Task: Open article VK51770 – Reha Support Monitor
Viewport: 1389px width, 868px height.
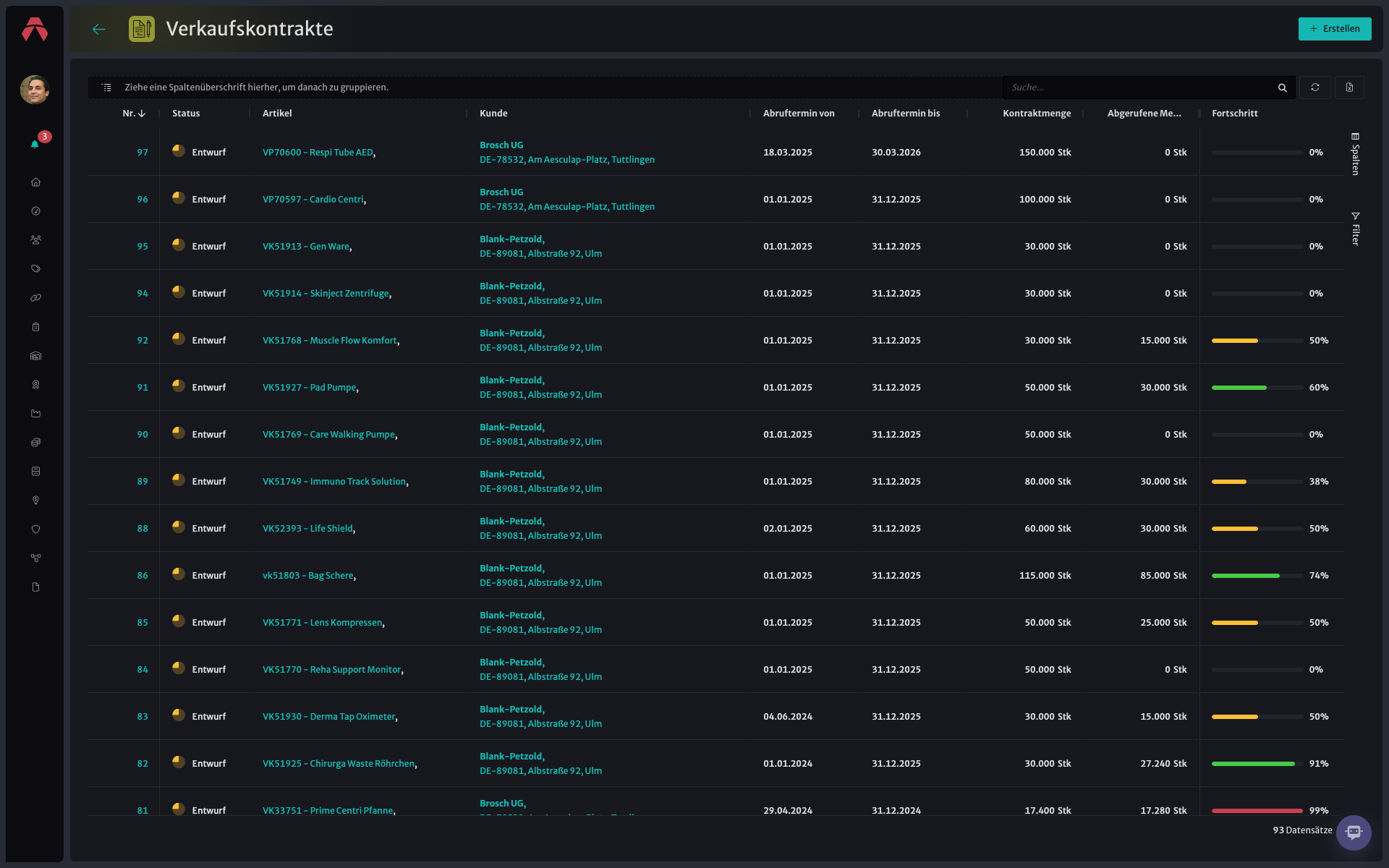Action: pos(331,670)
